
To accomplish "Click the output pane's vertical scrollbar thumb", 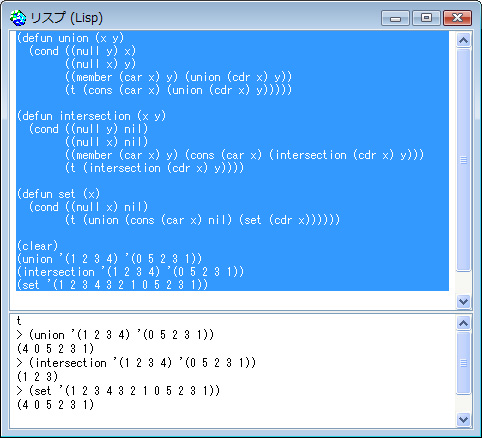I will click(463, 363).
